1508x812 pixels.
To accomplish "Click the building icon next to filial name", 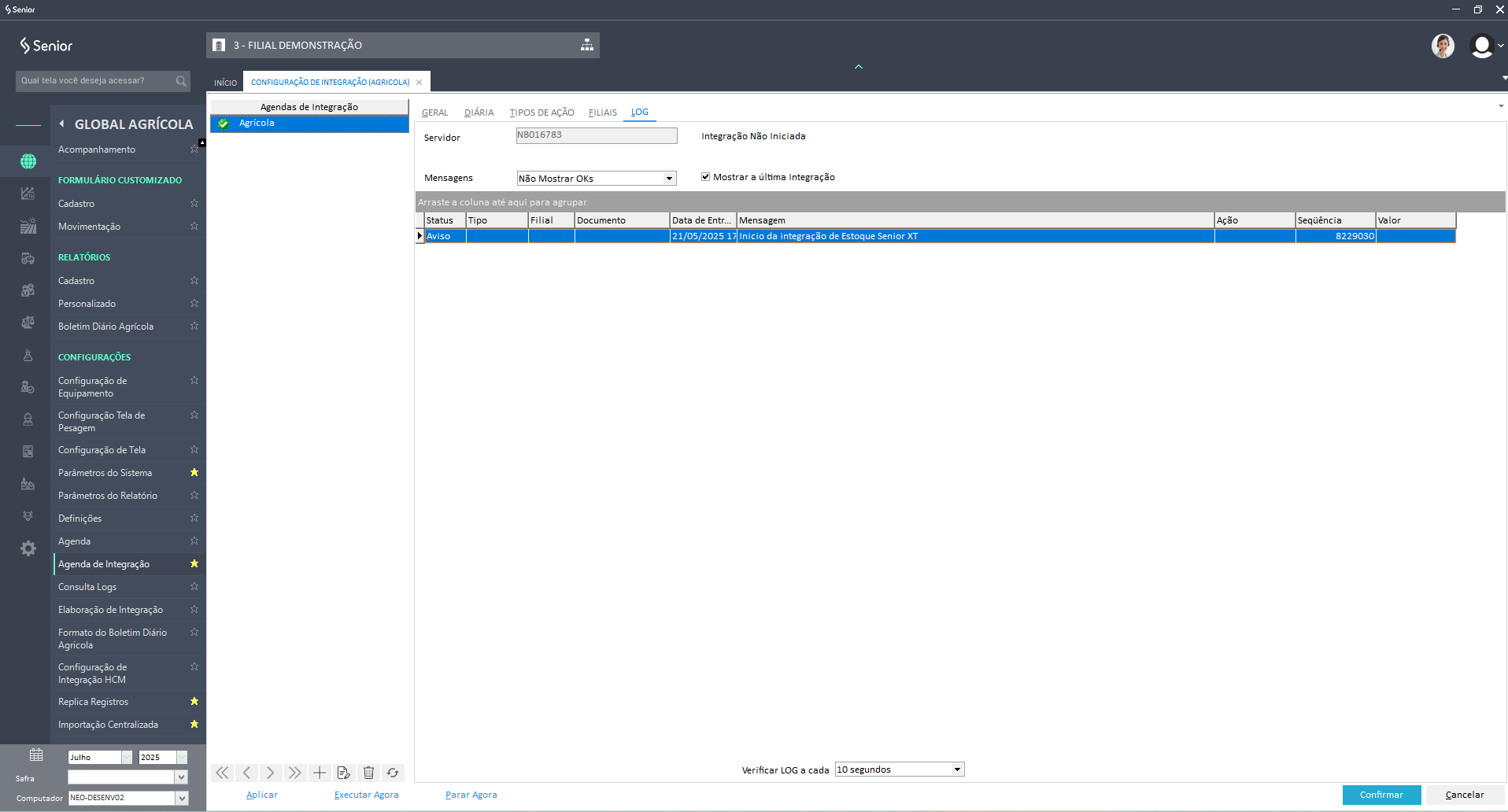I will tap(219, 45).
